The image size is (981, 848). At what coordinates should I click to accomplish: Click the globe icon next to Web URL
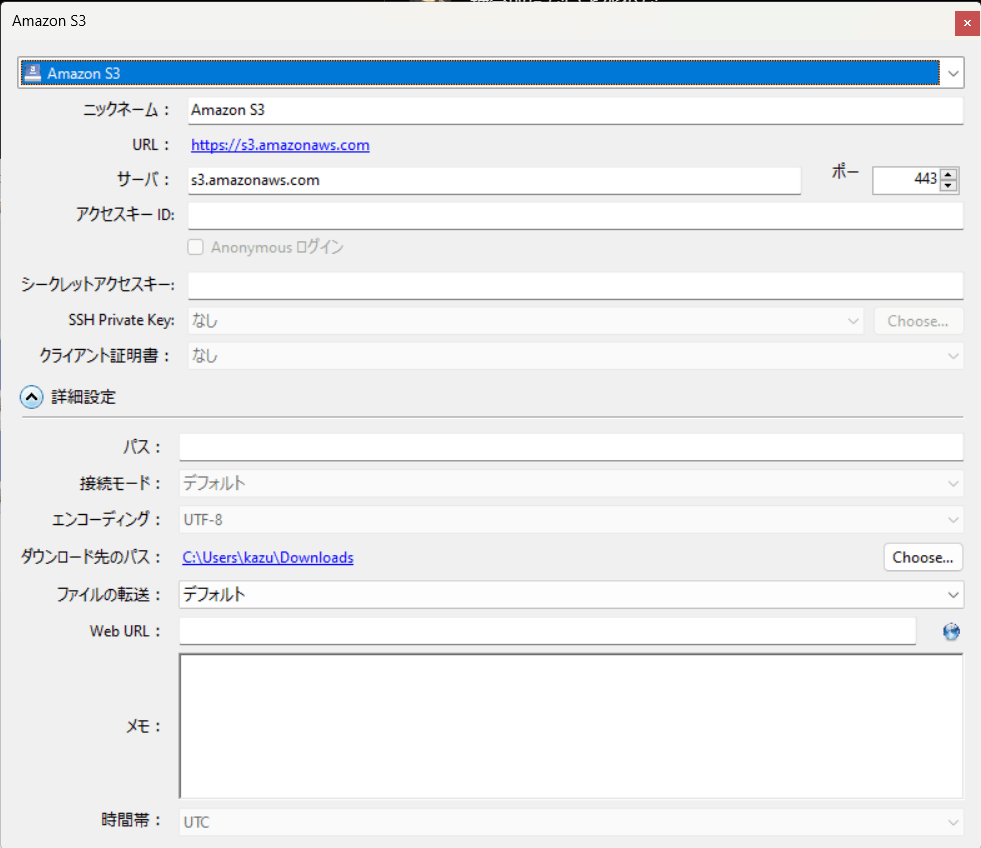click(951, 631)
